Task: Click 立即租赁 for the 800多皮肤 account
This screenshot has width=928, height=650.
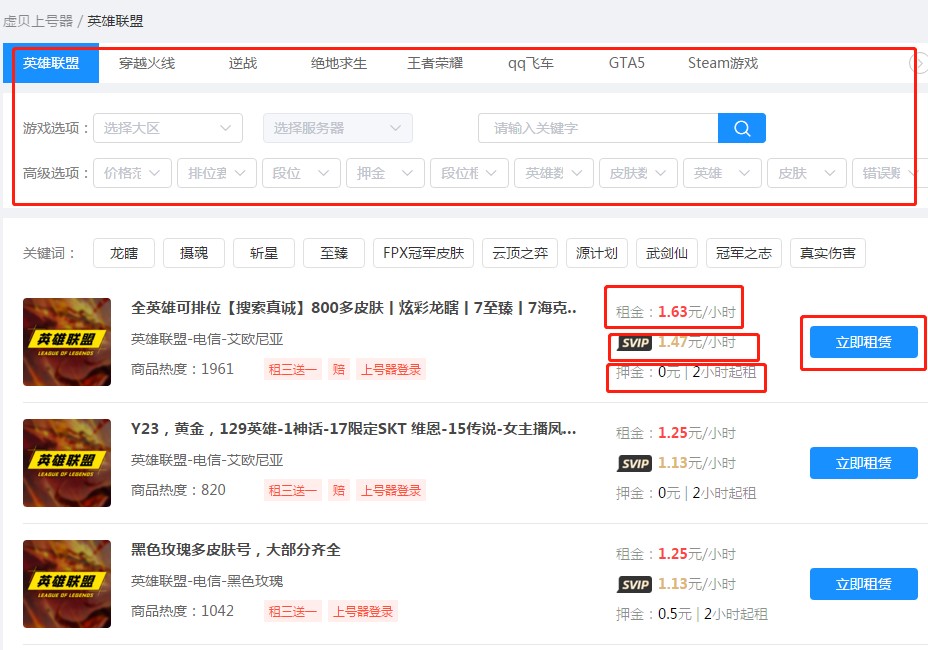Action: 863,342
